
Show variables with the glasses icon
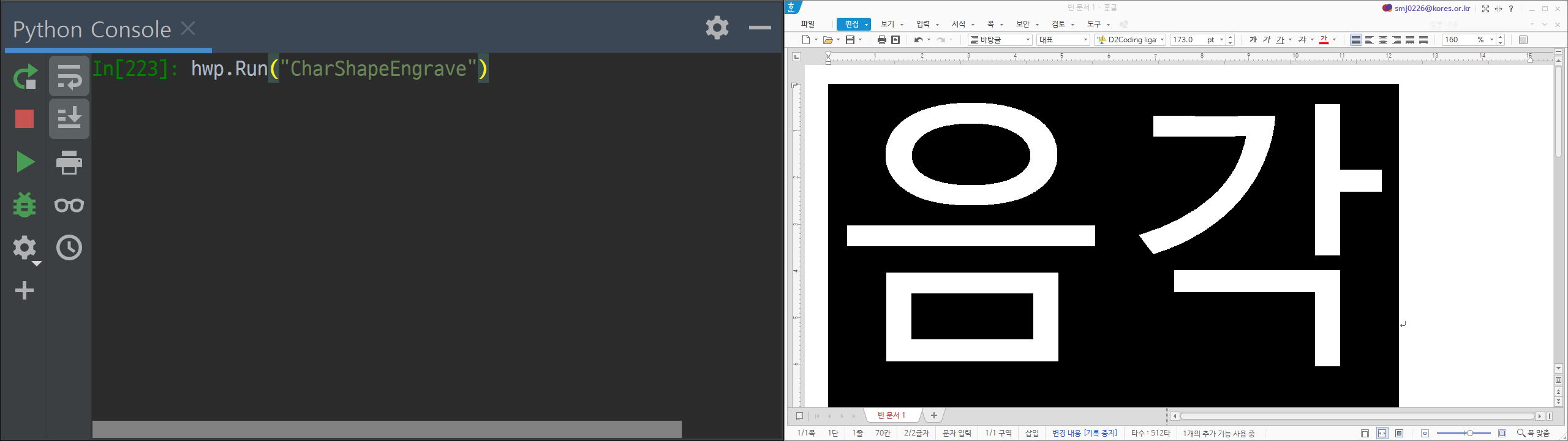pyautogui.click(x=69, y=205)
